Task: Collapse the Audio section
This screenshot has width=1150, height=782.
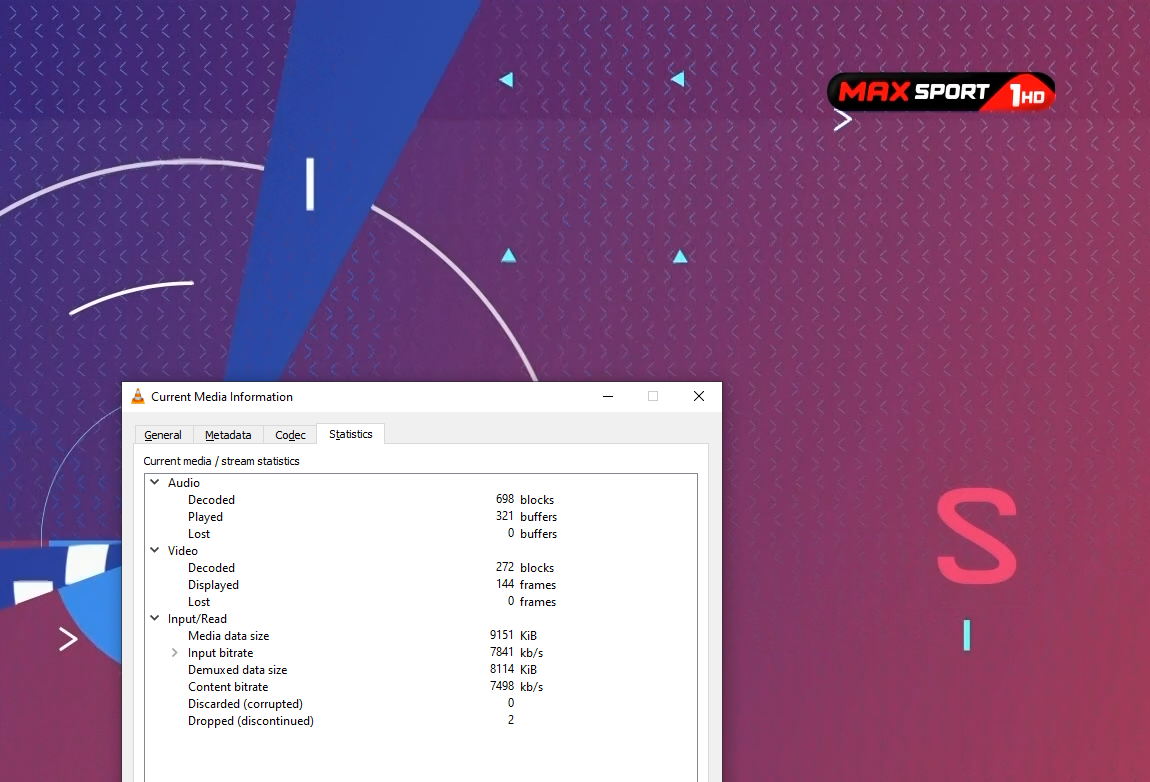Action: pyautogui.click(x=155, y=483)
